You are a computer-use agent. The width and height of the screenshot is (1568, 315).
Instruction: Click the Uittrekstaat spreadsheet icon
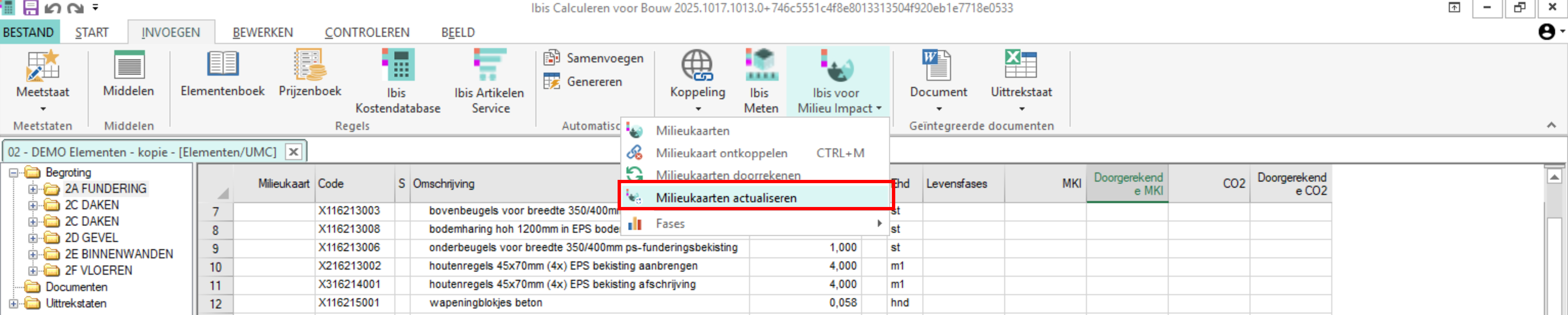(x=1021, y=66)
